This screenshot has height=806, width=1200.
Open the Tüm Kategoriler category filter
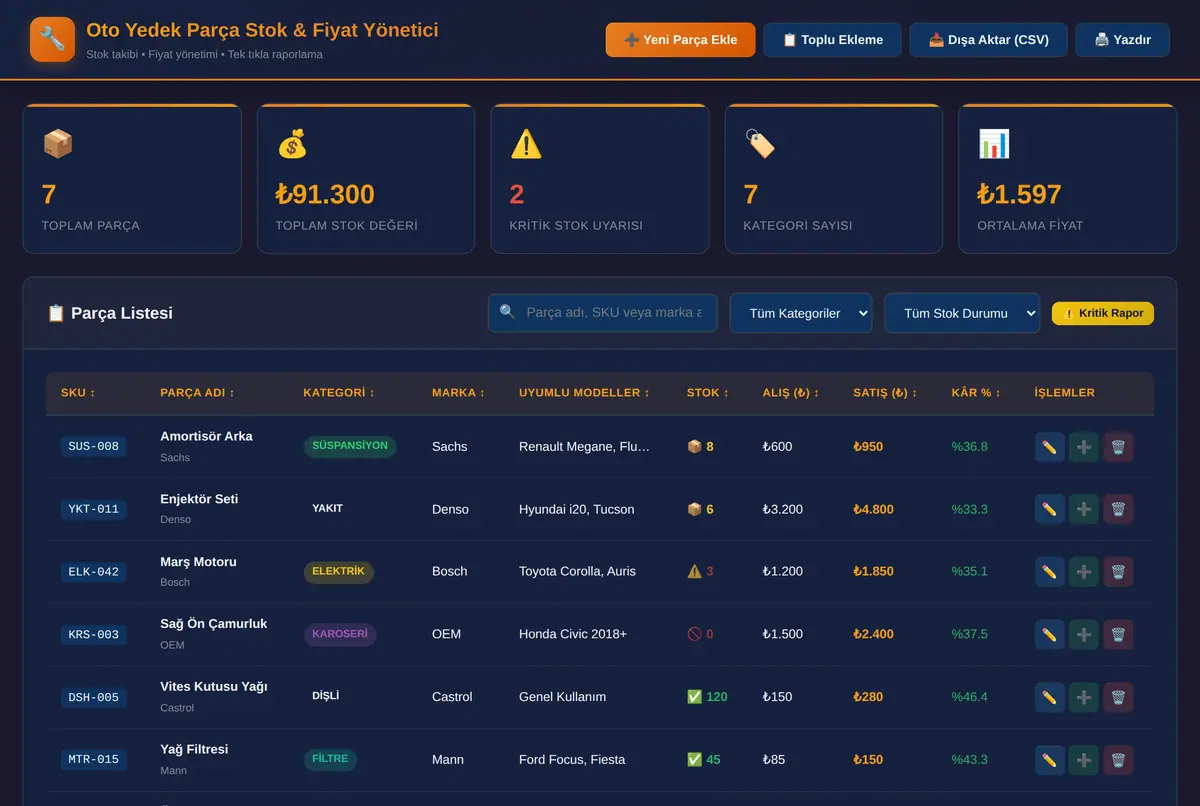[x=801, y=313]
